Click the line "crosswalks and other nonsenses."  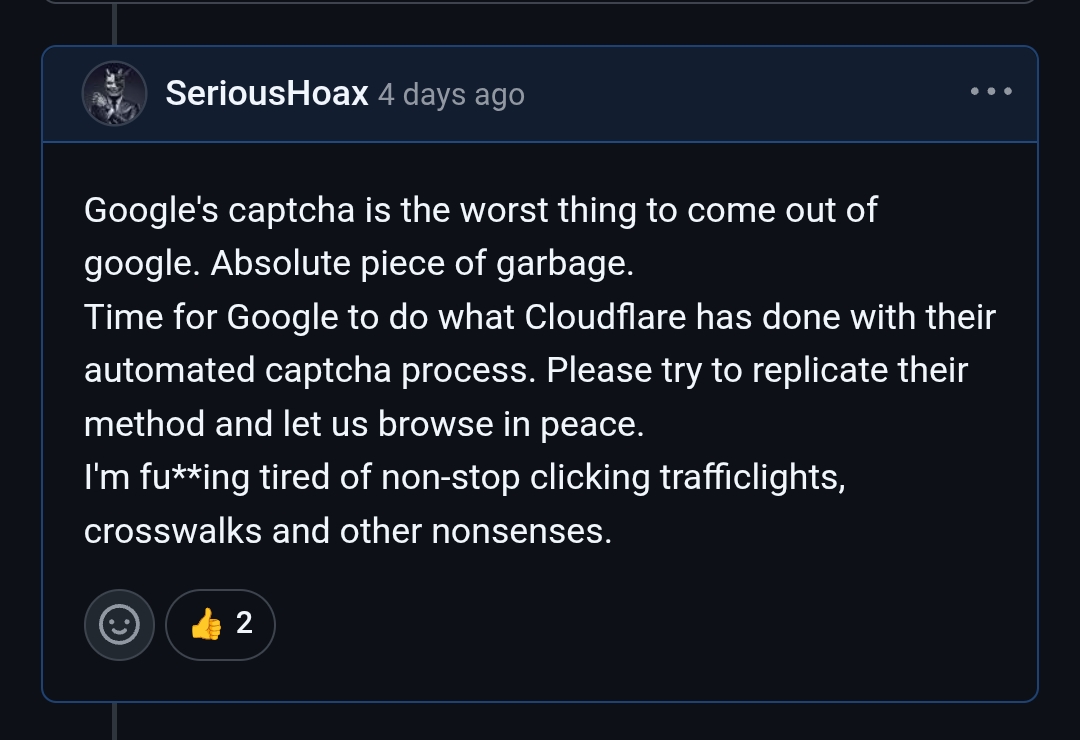[x=347, y=531]
